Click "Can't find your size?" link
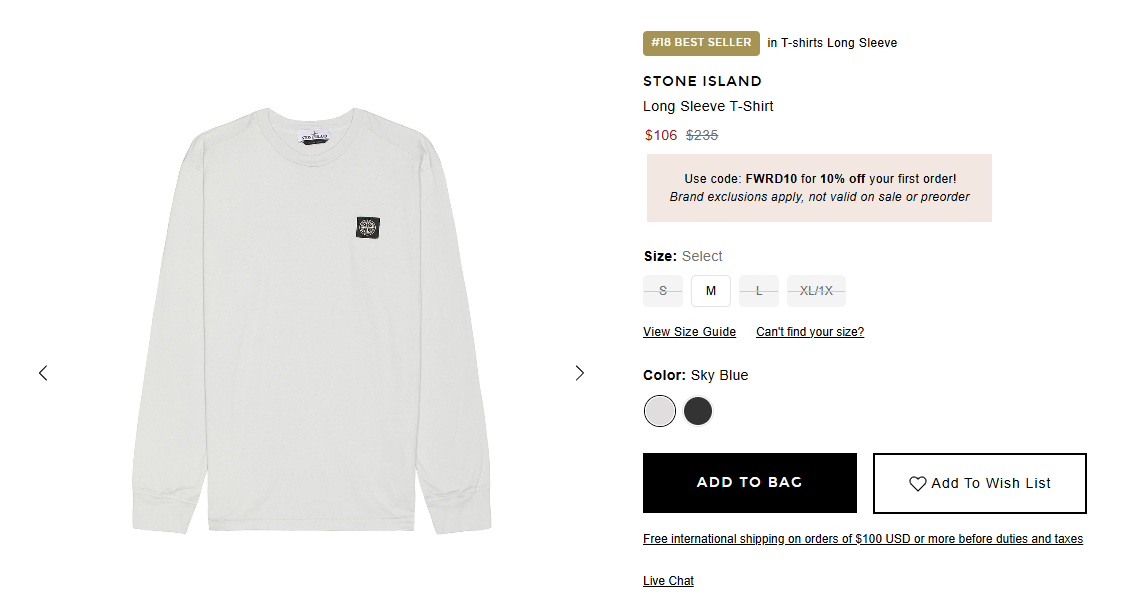This screenshot has width=1122, height=607. pyautogui.click(x=809, y=332)
